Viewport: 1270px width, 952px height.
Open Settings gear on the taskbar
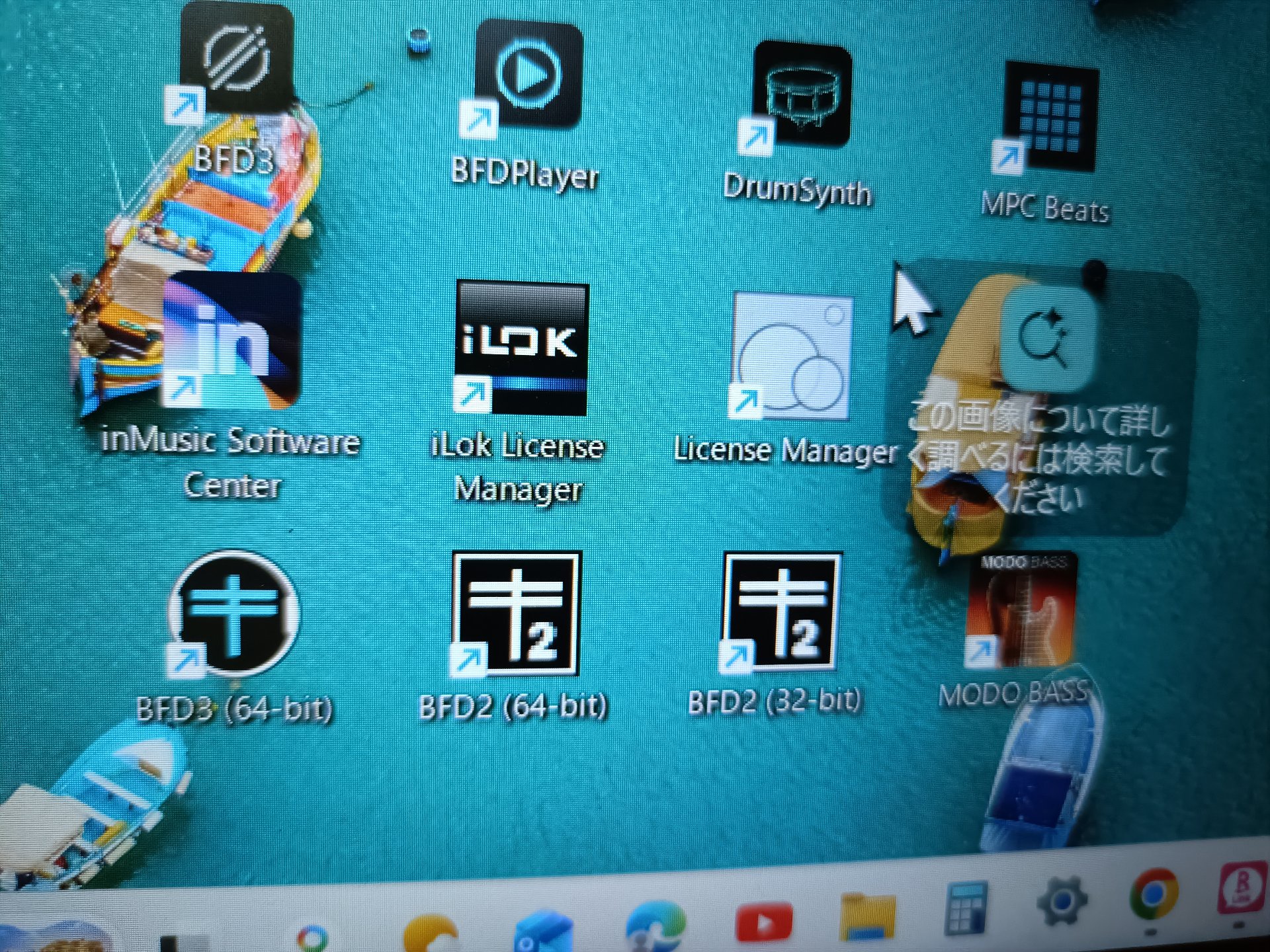[1062, 901]
